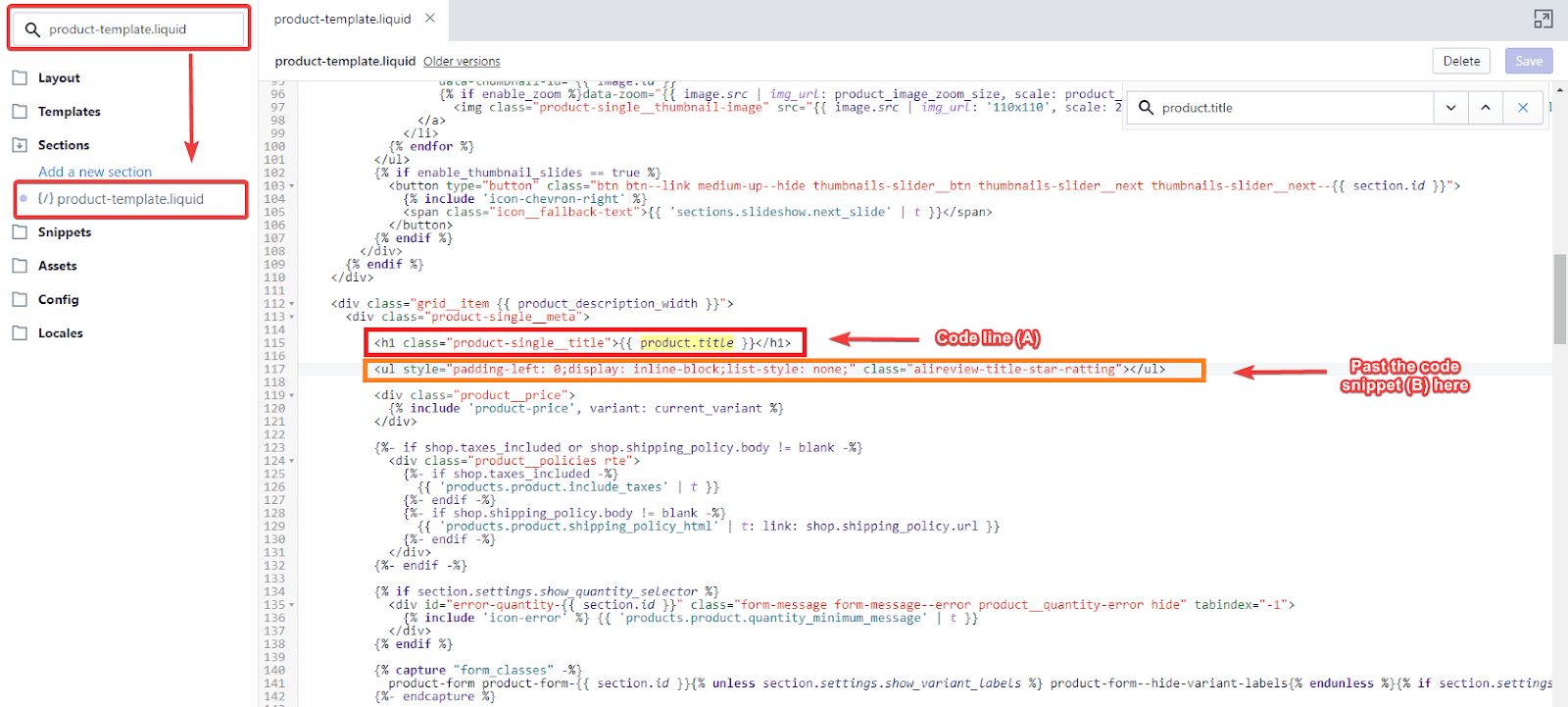Click the Delete button
Viewport: 1568px width, 707px height.
point(1461,61)
